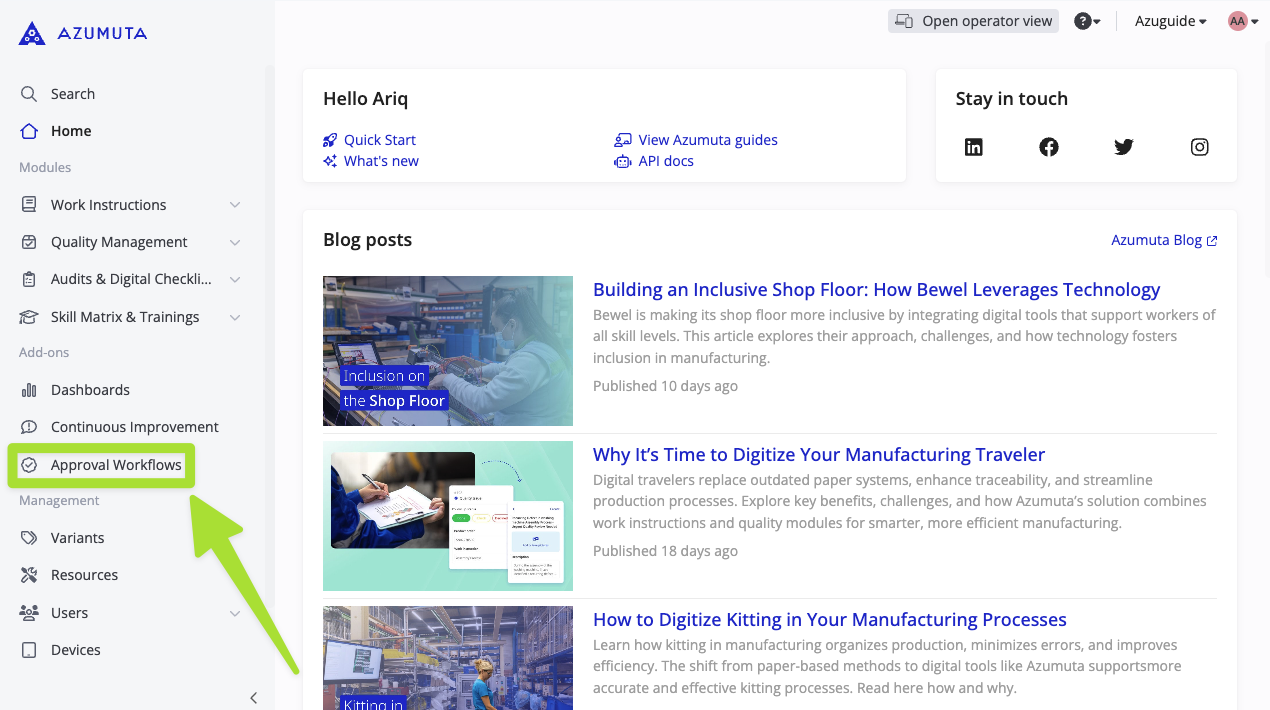The width and height of the screenshot is (1270, 710).
Task: Click the LinkedIn icon in Stay in touch
Action: 973,147
